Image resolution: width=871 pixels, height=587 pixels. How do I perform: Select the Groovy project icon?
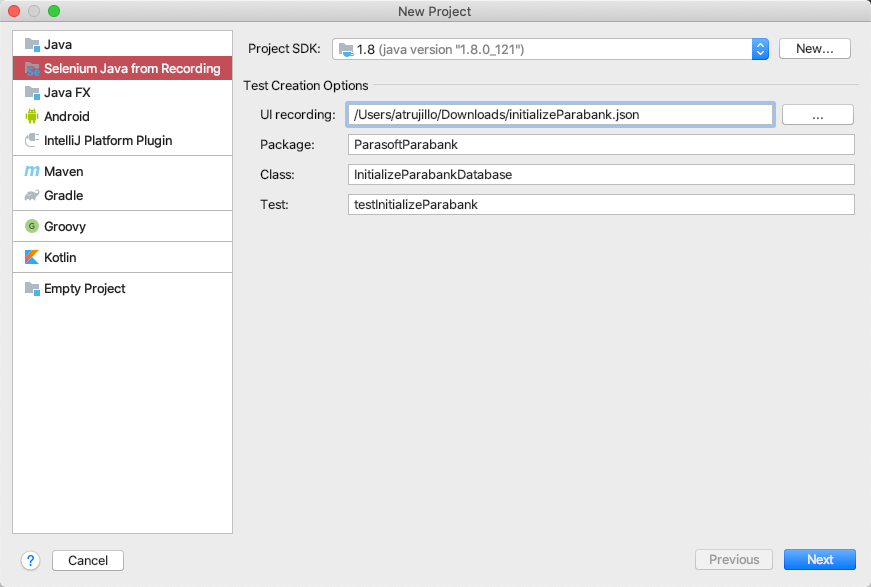[32, 226]
